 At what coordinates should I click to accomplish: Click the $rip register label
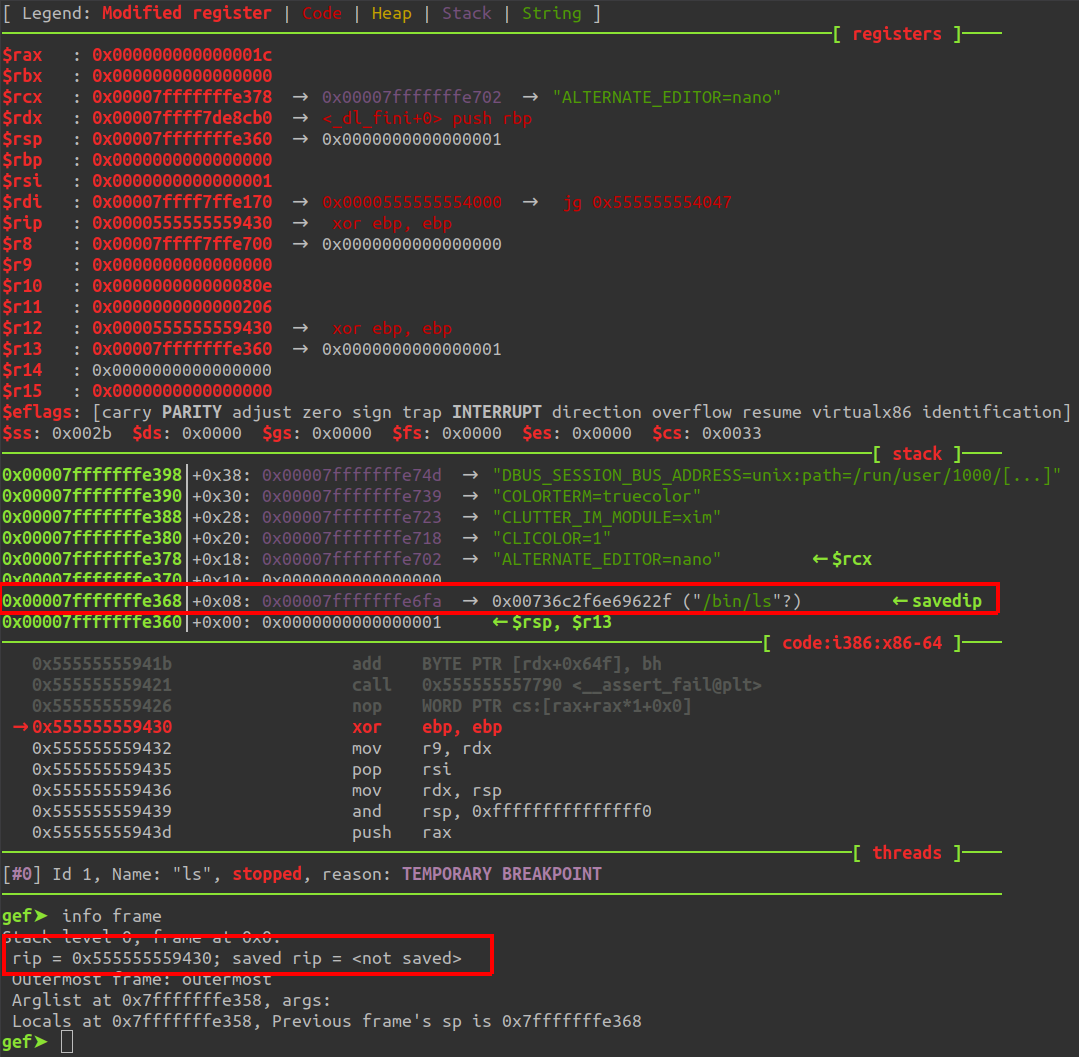point(22,223)
